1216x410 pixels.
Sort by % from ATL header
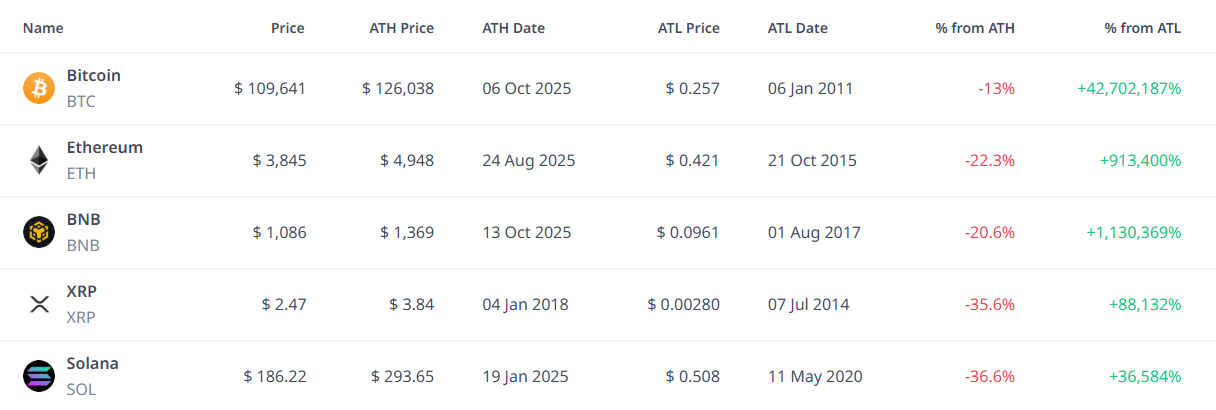pos(1143,28)
